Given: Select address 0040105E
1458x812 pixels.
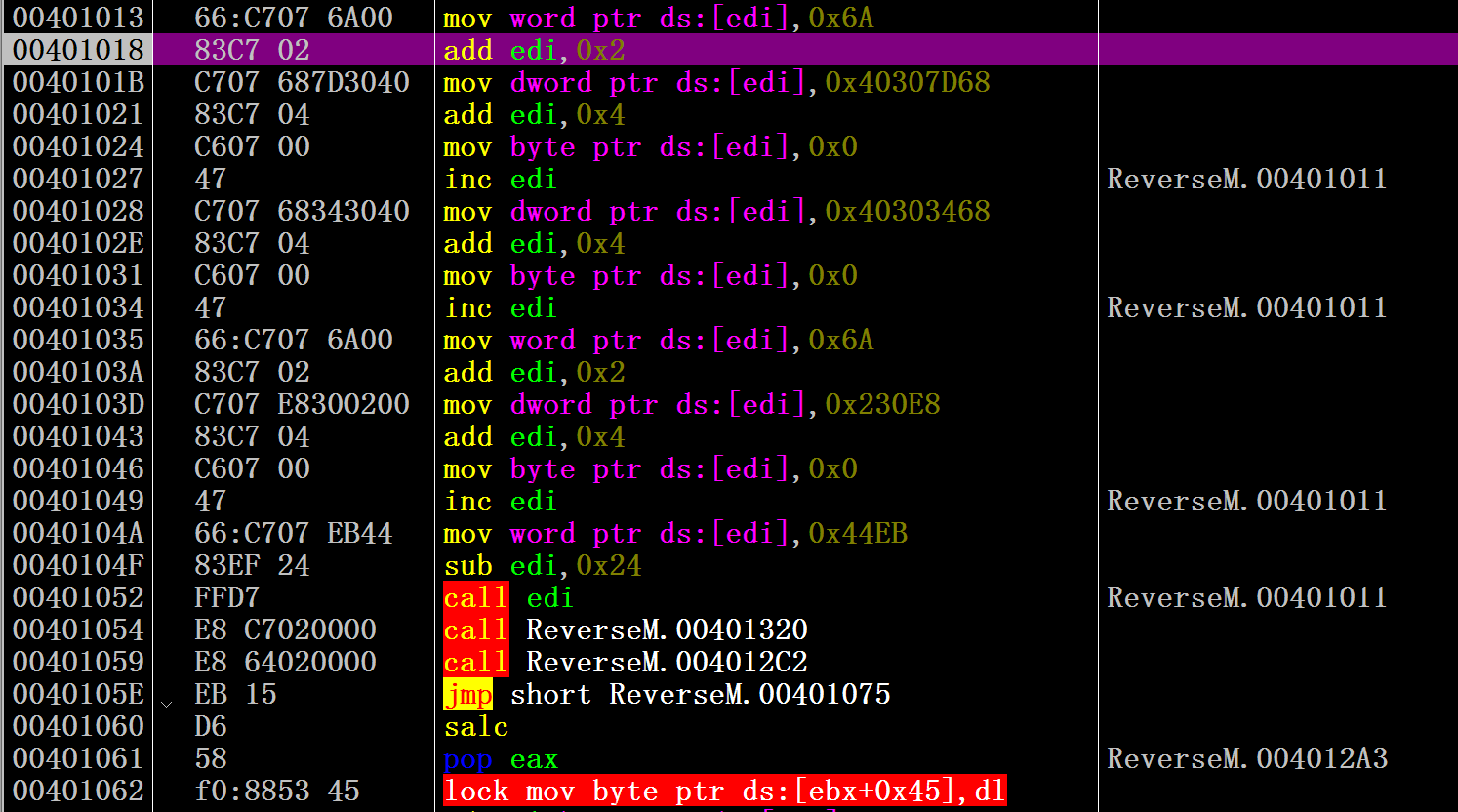Looking at the screenshot, I should click(x=78, y=694).
